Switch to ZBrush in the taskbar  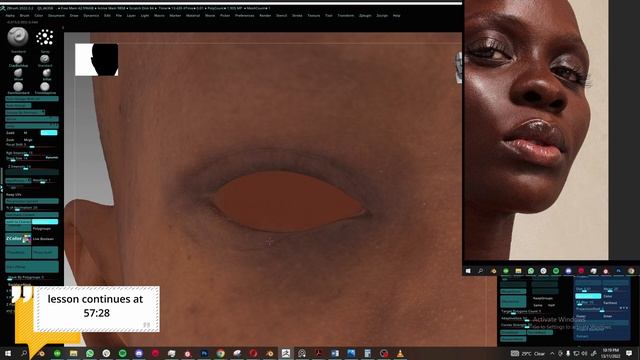click(x=285, y=353)
